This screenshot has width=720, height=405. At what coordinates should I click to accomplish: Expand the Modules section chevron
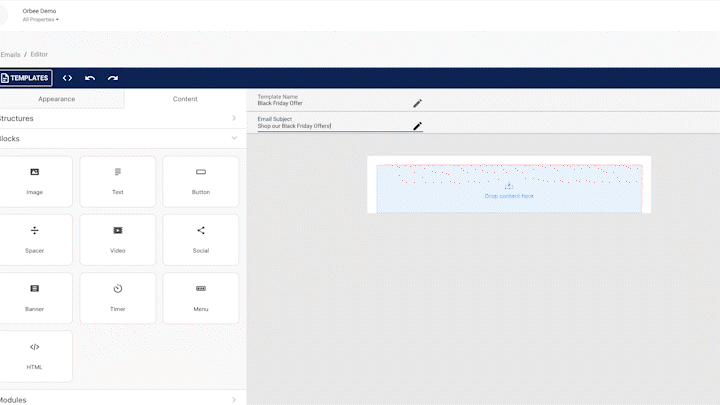pyautogui.click(x=234, y=400)
